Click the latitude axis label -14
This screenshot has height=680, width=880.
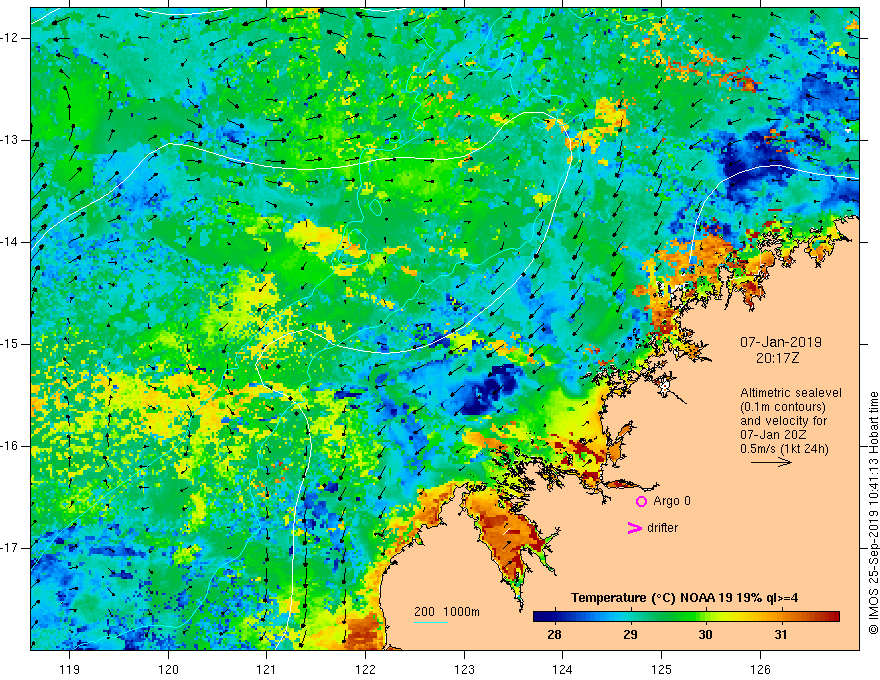(10, 242)
